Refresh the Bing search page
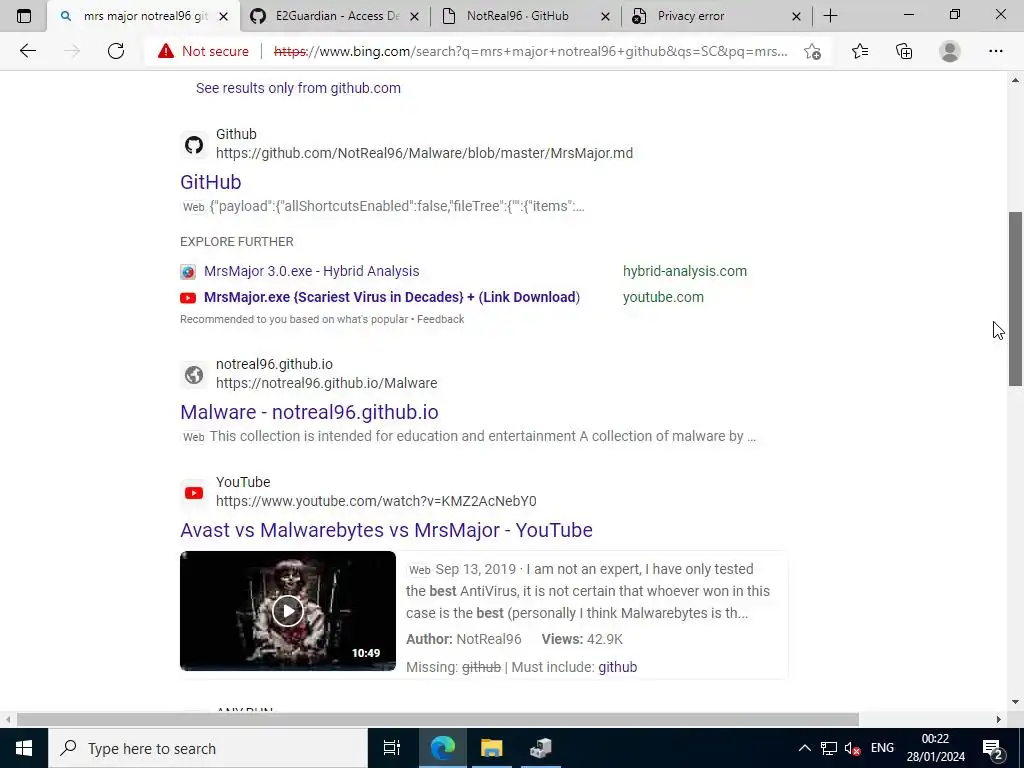 [116, 51]
